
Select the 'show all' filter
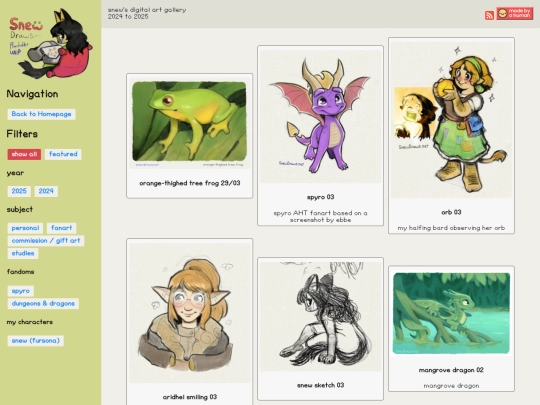pyautogui.click(x=24, y=154)
